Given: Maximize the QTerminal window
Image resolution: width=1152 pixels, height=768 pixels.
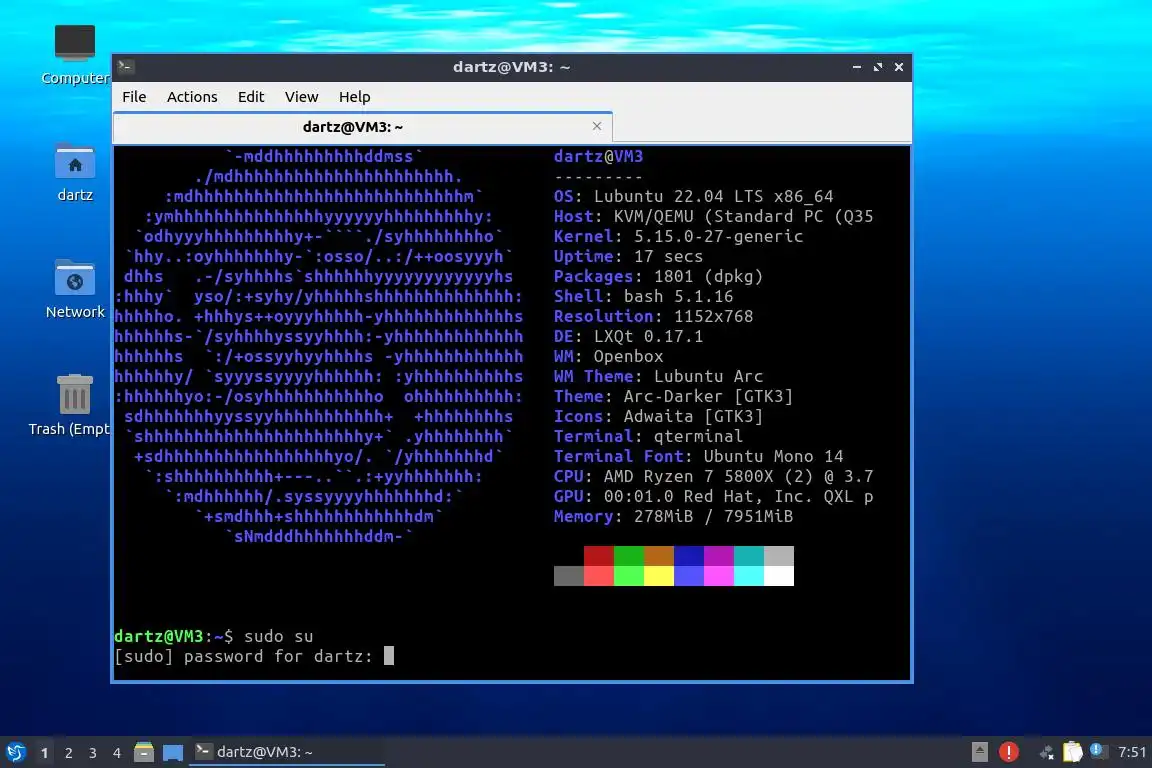Looking at the screenshot, I should pyautogui.click(x=877, y=67).
